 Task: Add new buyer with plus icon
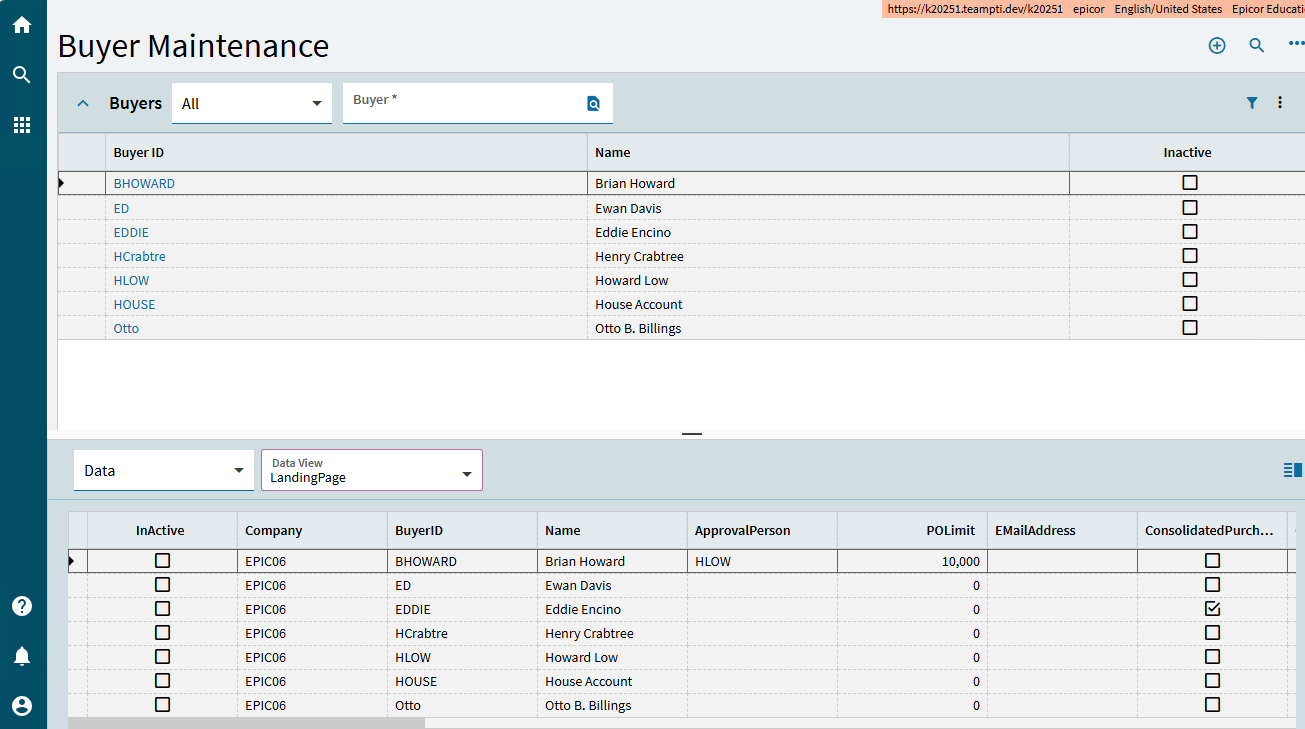tap(1217, 45)
